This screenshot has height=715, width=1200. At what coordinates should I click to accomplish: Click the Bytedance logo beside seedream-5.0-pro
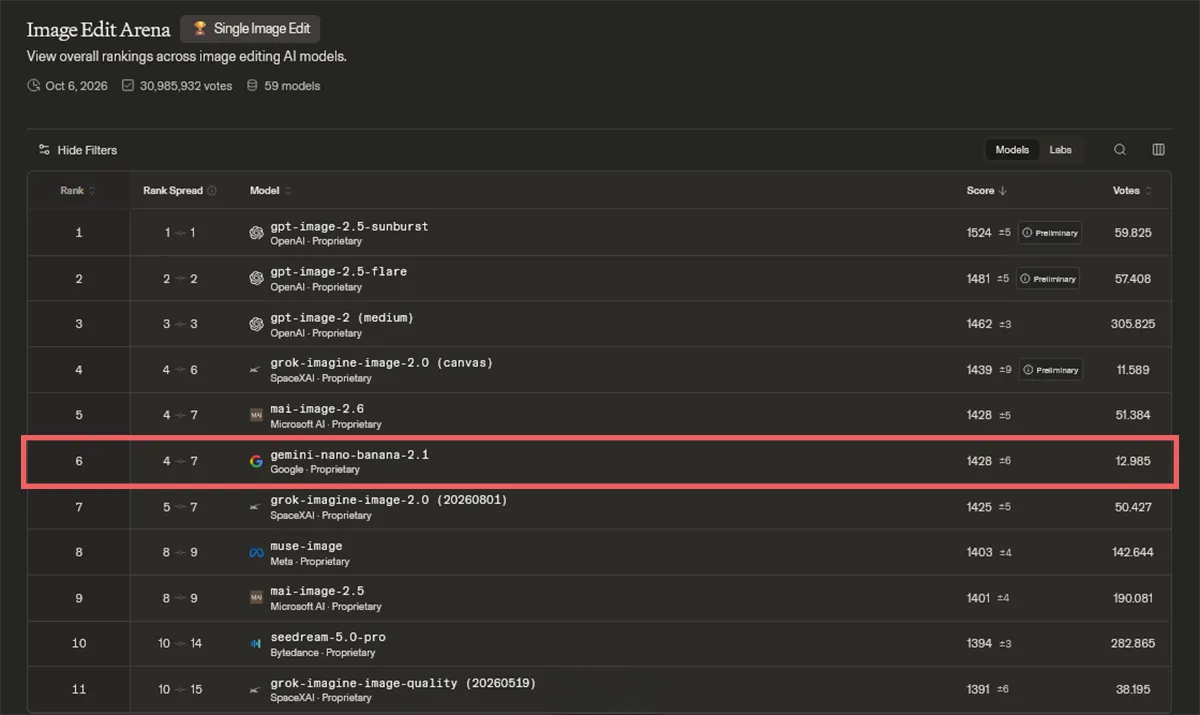tap(256, 644)
